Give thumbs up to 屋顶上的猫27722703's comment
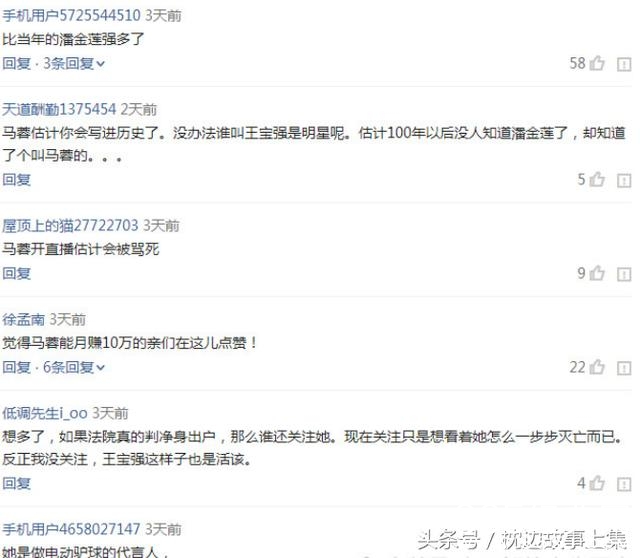 pyautogui.click(x=597, y=273)
